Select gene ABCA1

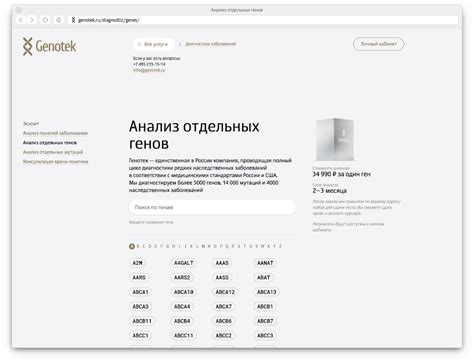[140, 292]
